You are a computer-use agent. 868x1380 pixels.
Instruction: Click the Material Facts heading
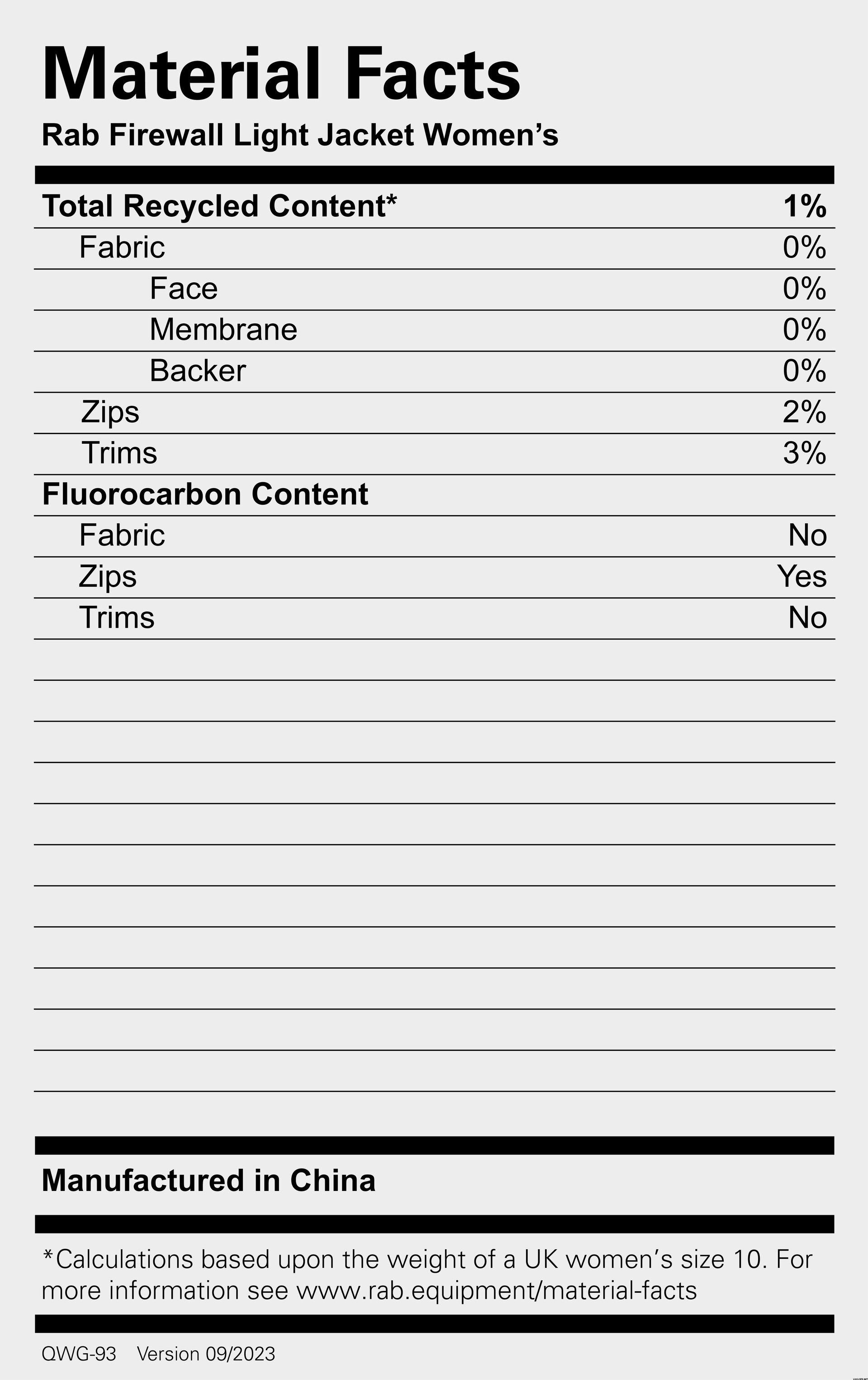coord(281,75)
